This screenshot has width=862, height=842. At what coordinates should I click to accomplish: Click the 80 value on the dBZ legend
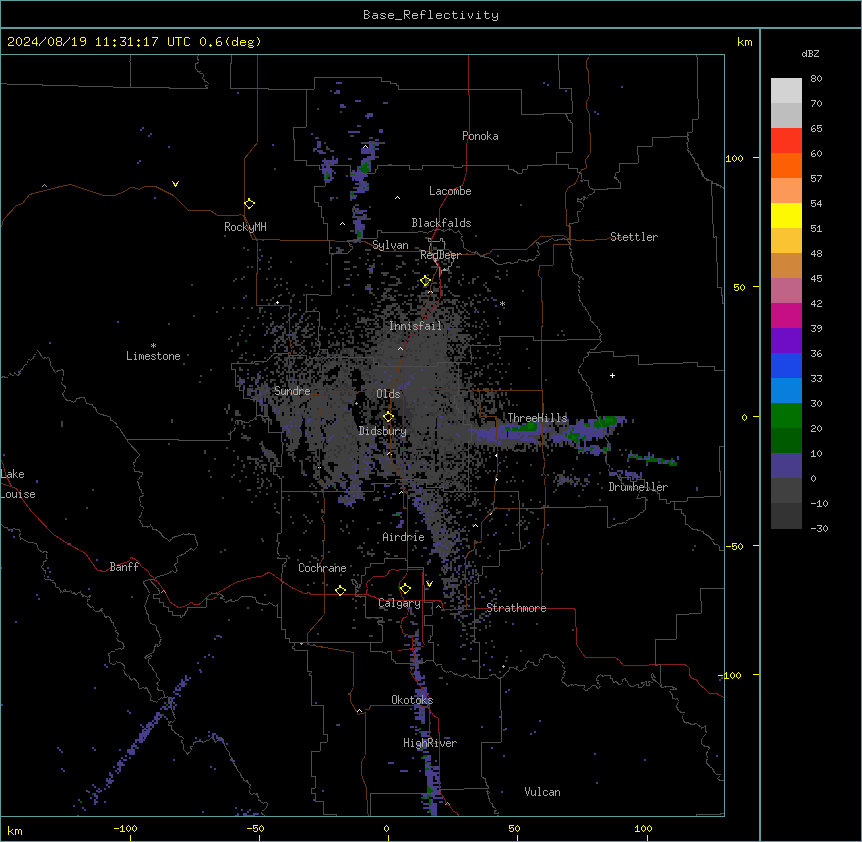(816, 79)
